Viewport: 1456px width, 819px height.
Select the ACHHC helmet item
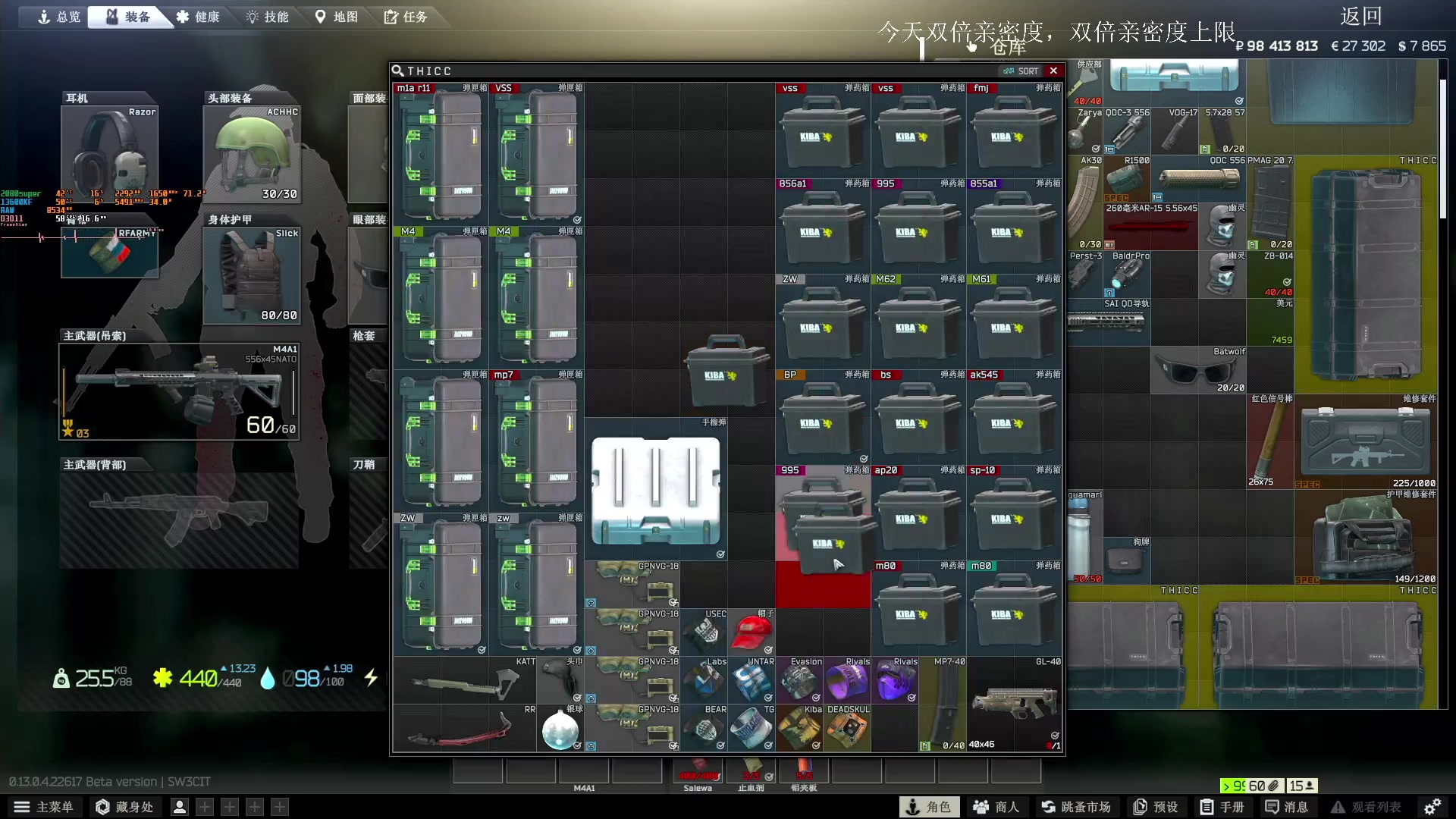point(252,155)
